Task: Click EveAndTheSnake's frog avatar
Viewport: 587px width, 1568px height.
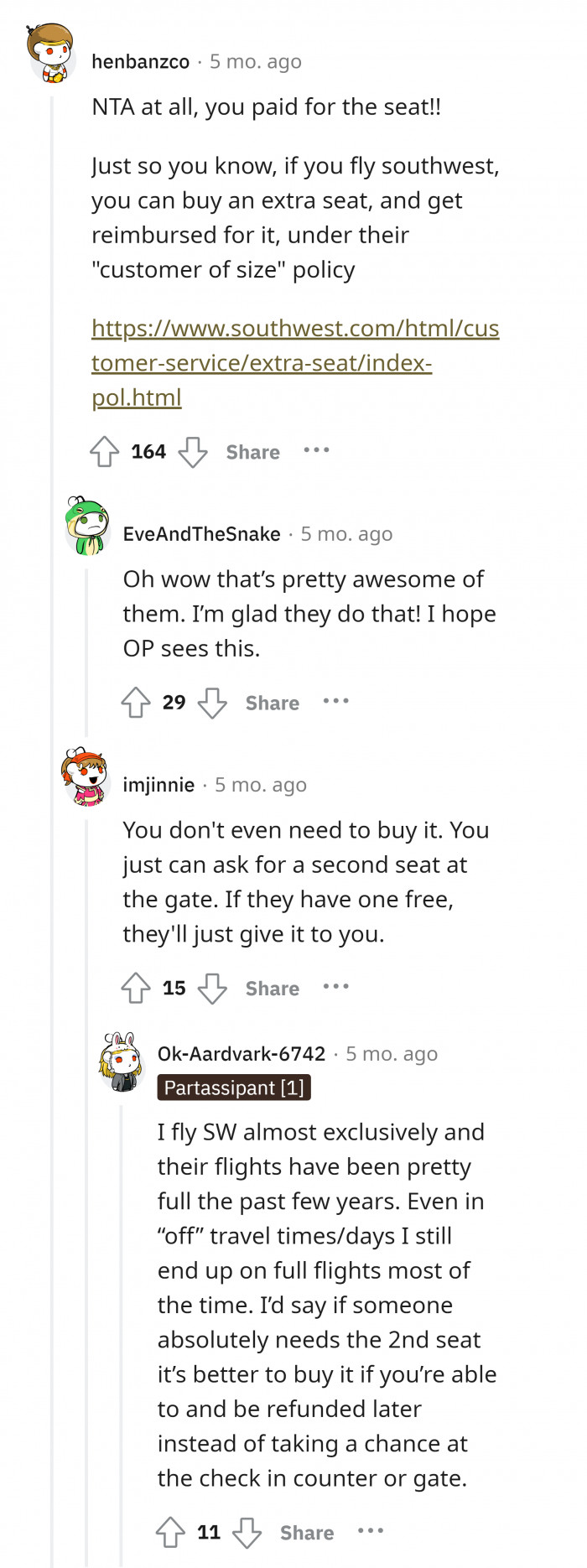Action: tap(87, 526)
